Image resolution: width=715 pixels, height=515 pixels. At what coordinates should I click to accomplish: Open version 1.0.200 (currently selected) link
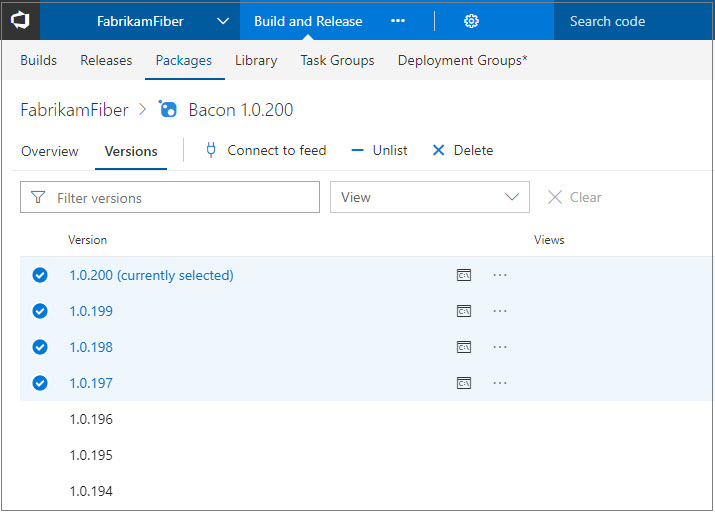151,275
